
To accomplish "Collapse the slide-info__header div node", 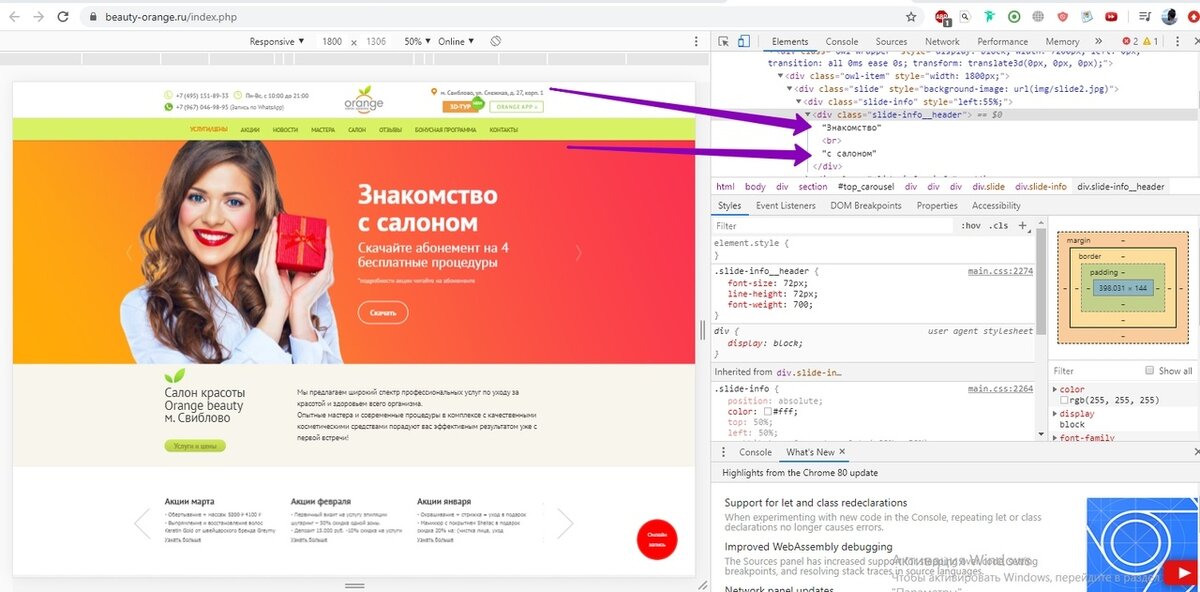I will pyautogui.click(x=808, y=115).
